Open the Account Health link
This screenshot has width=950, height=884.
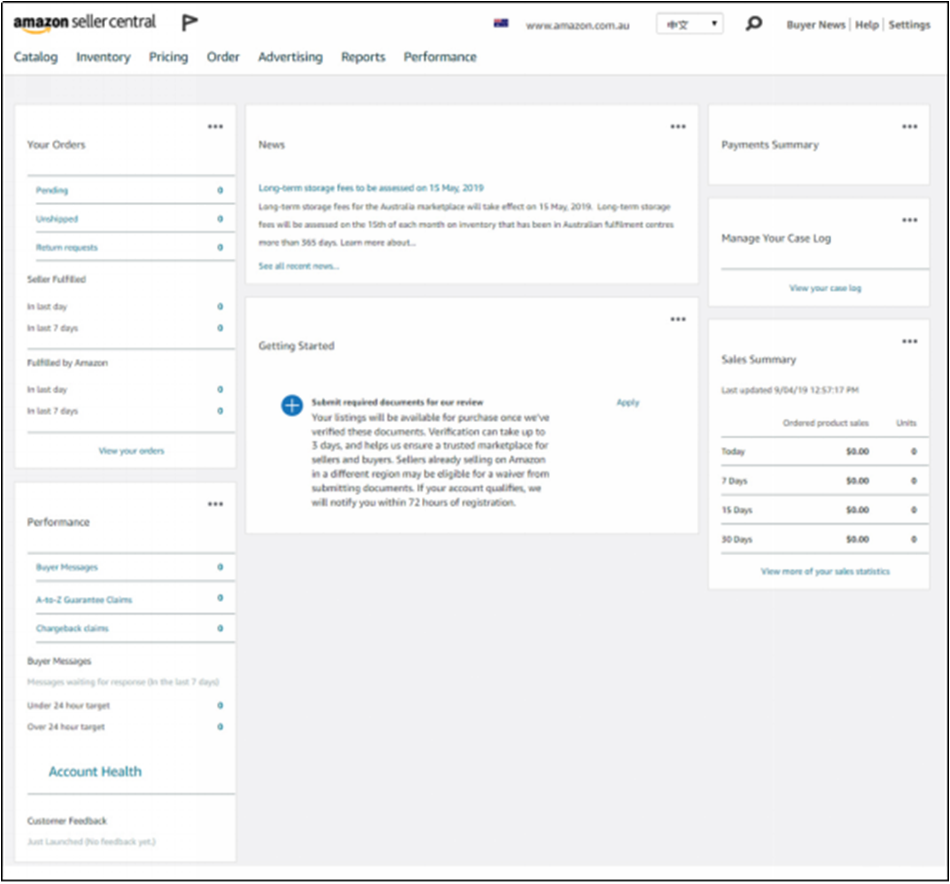[95, 772]
